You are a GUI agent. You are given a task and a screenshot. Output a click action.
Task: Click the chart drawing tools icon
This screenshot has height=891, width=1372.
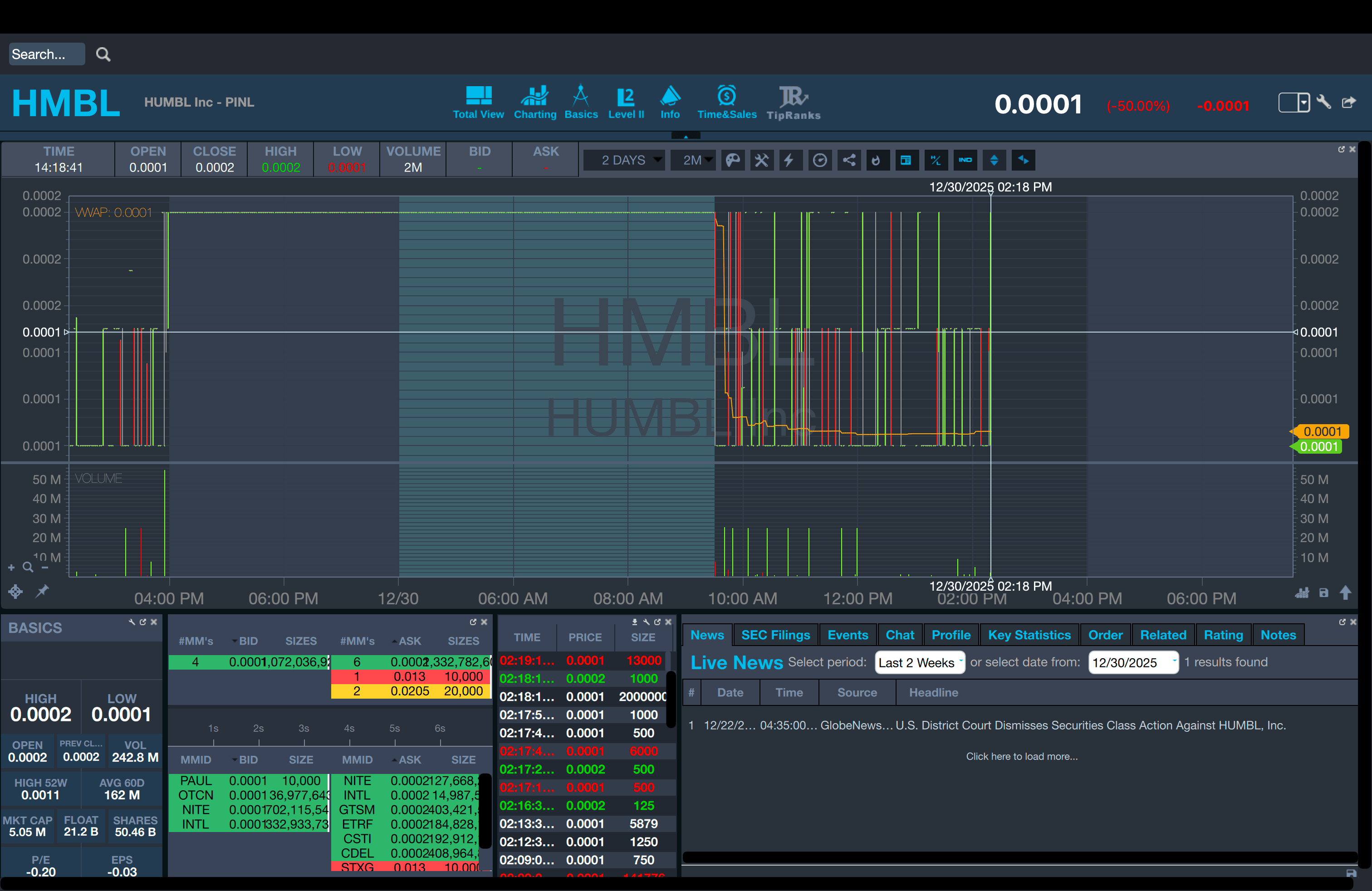click(x=761, y=160)
